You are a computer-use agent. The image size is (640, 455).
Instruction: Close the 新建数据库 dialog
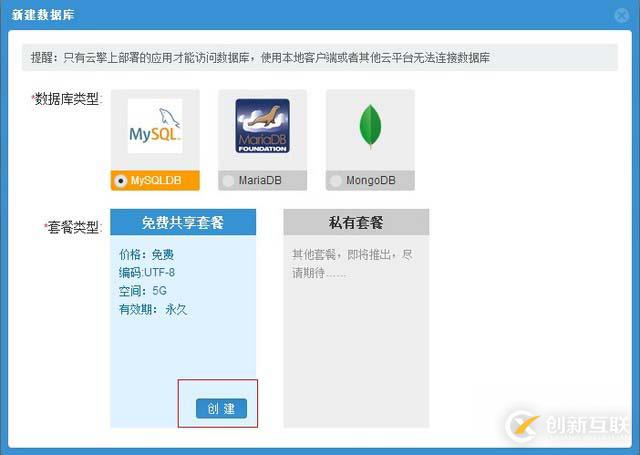pos(622,16)
